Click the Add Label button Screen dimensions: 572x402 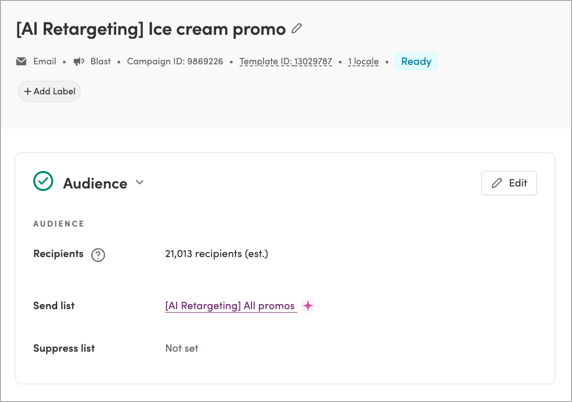49,91
